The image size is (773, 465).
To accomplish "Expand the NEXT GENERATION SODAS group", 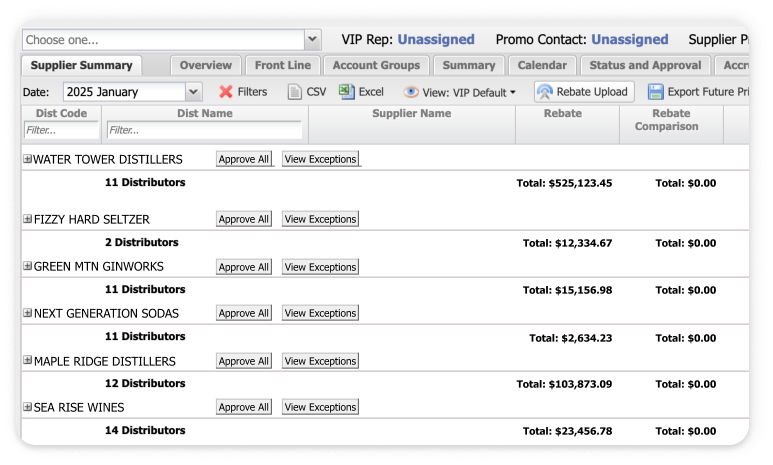I will click(x=27, y=313).
